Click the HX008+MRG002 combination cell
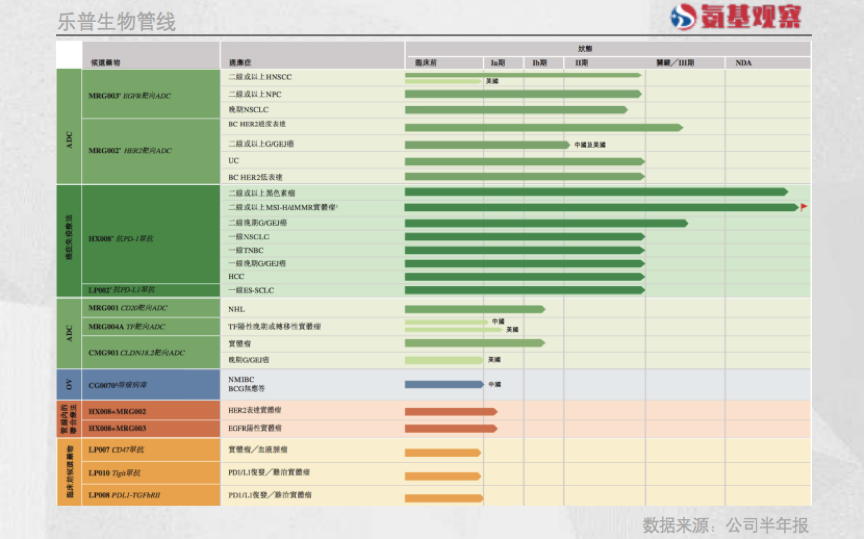The height and width of the screenshot is (539, 864). [x=150, y=411]
